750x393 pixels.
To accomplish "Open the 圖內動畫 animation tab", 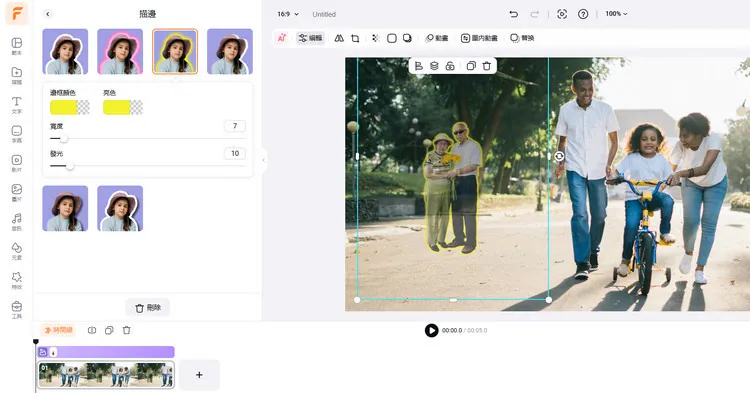I will (479, 38).
